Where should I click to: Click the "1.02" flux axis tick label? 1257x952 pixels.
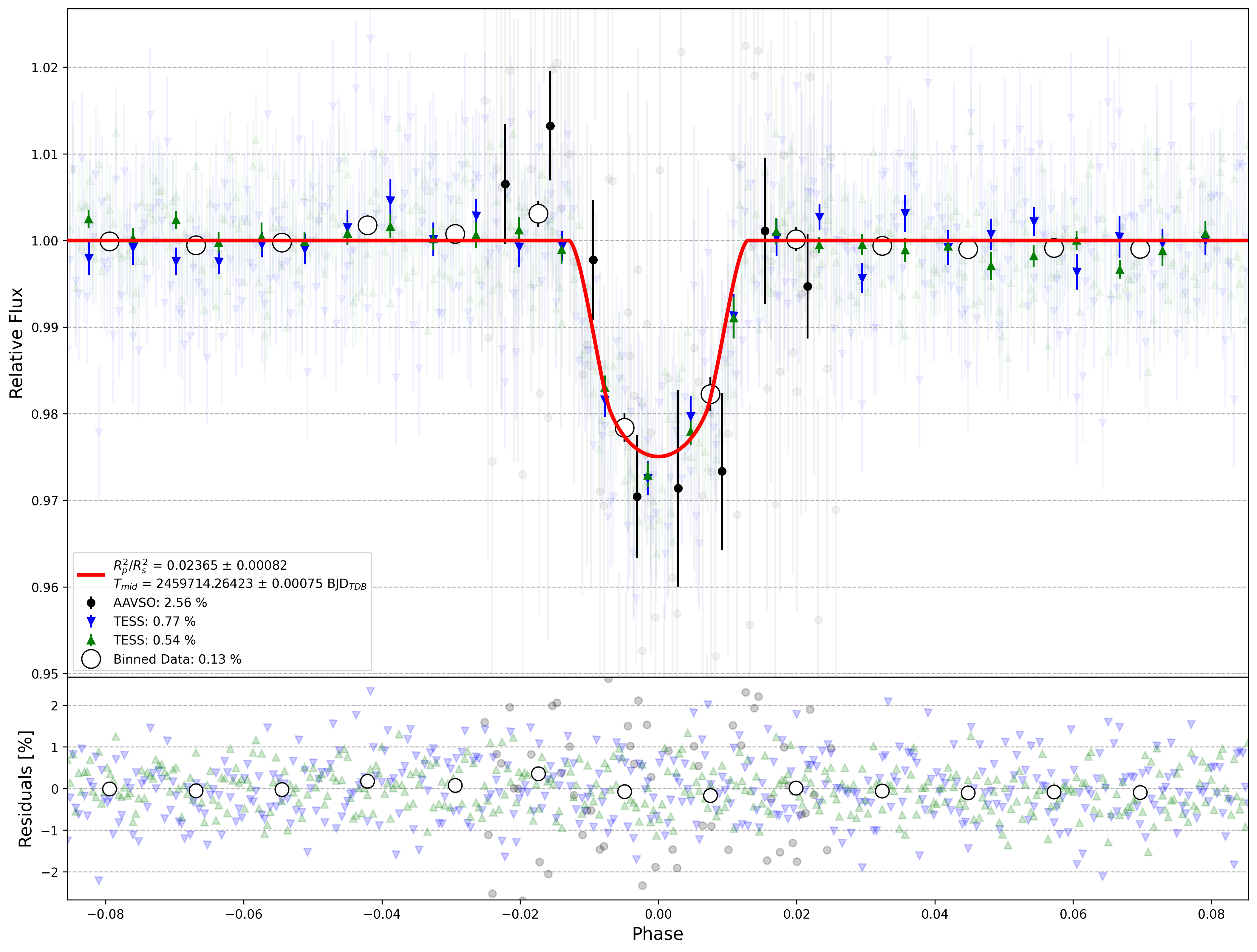[x=45, y=68]
